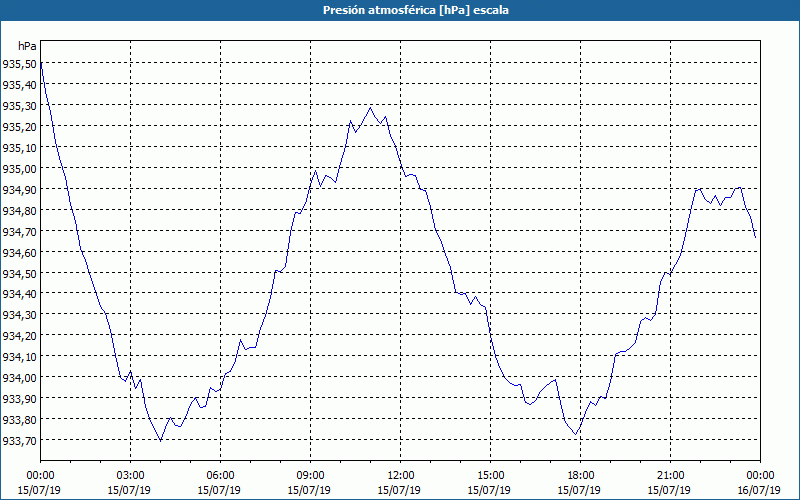The image size is (800, 500).
Task: Click the 935,30 y-axis label
Action: [x=19, y=106]
